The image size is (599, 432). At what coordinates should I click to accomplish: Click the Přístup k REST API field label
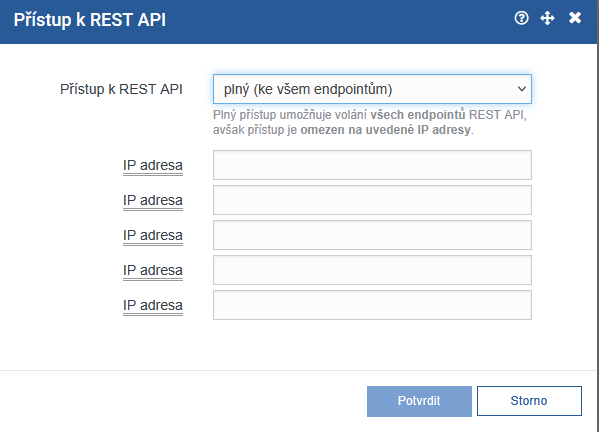121,89
